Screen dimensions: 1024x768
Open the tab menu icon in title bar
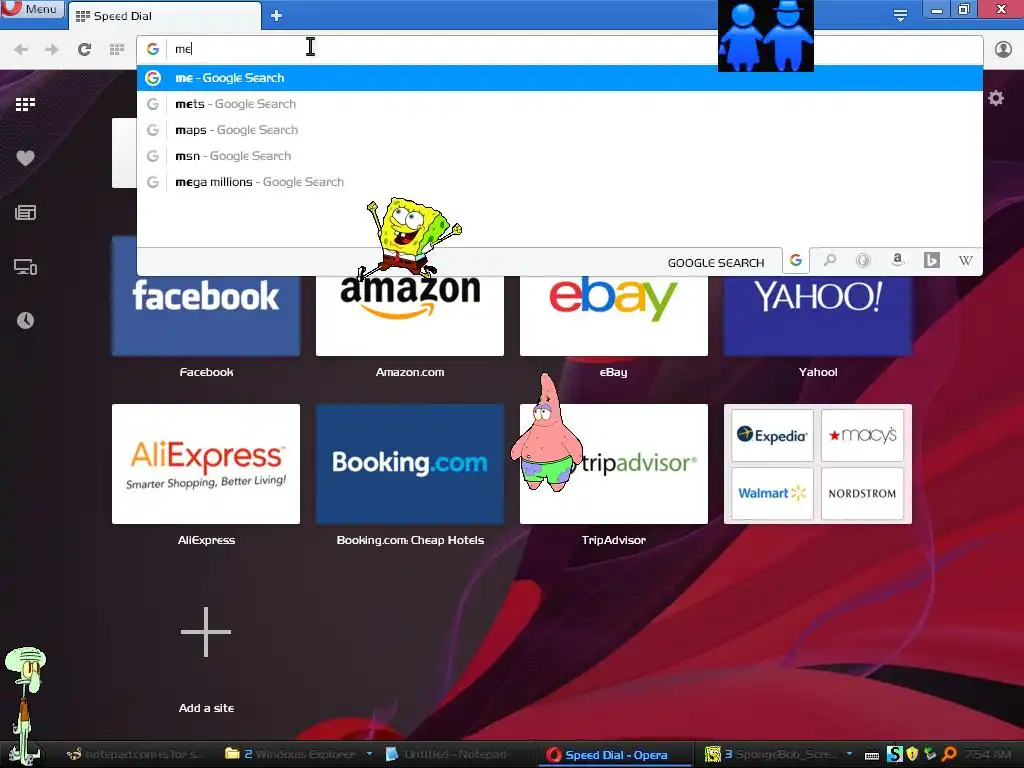pyautogui.click(x=900, y=15)
